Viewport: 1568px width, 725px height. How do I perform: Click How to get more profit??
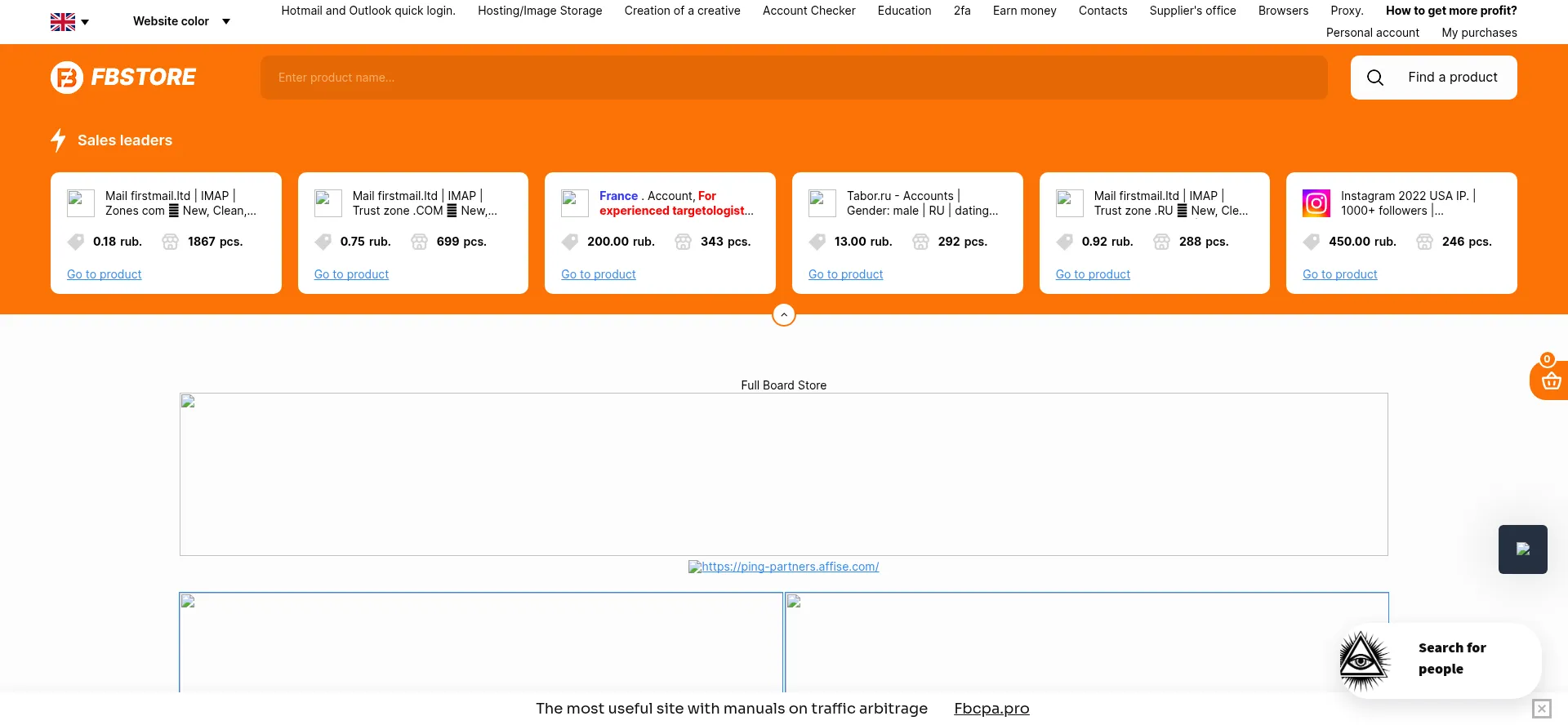[x=1451, y=11]
